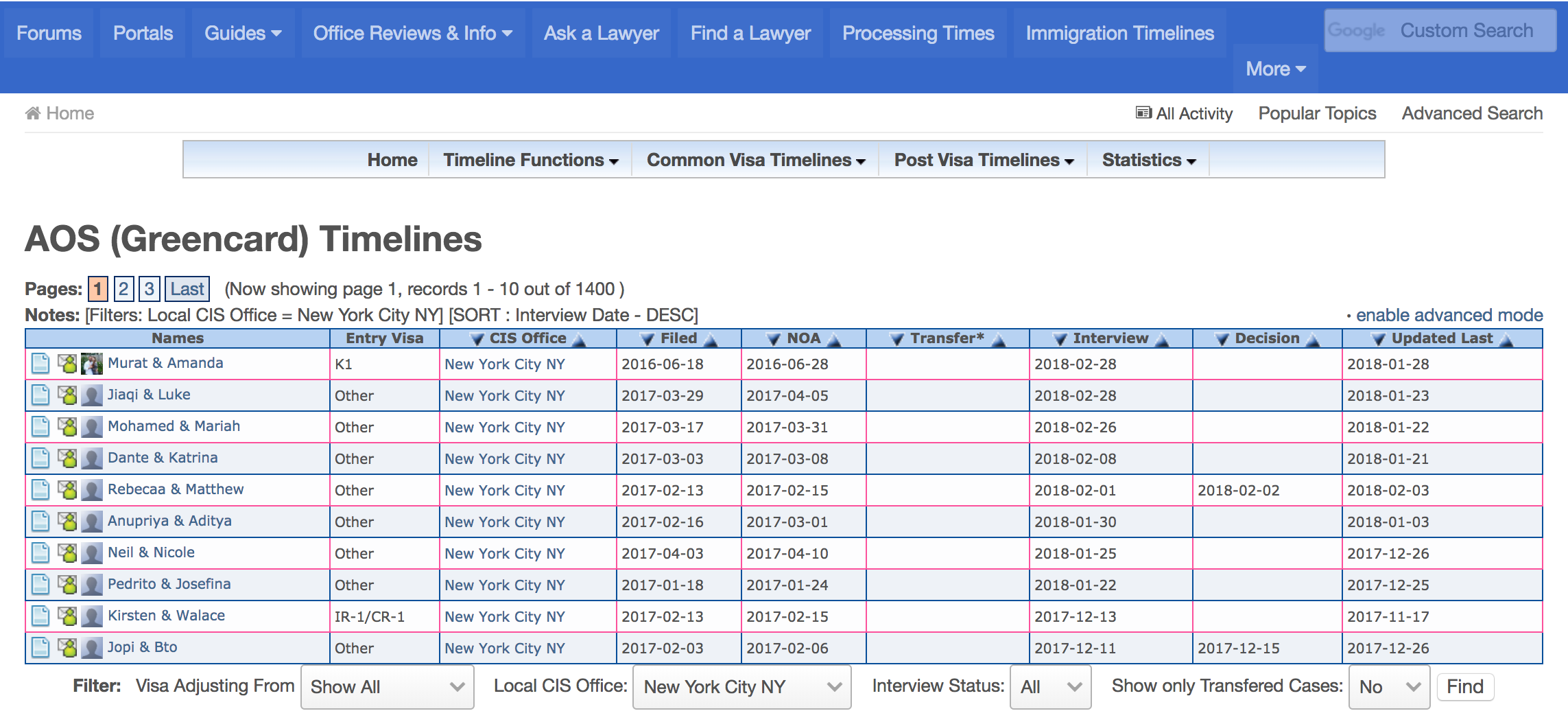
Task: Open Visa Adjusting From select box
Action: [x=388, y=686]
